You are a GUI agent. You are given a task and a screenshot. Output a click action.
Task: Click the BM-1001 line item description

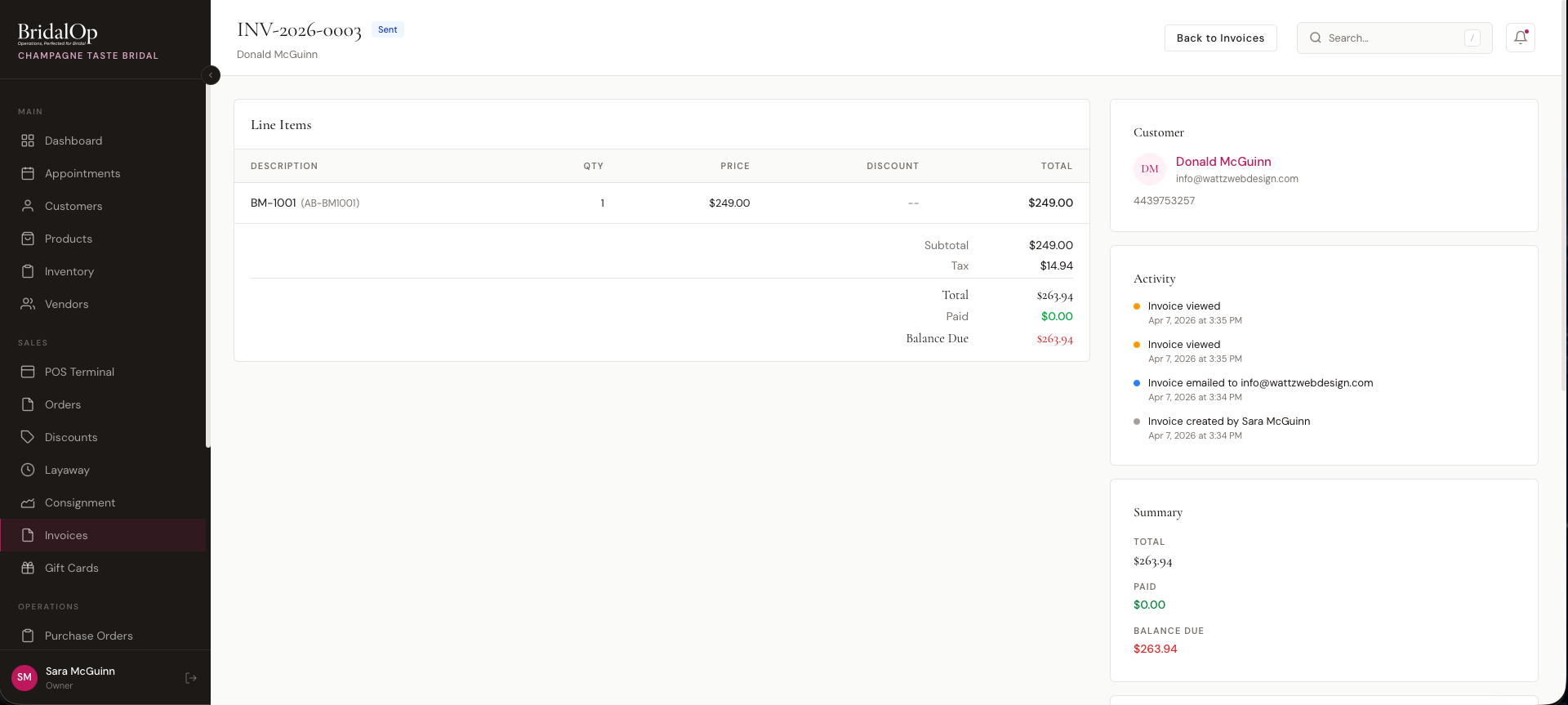[274, 203]
